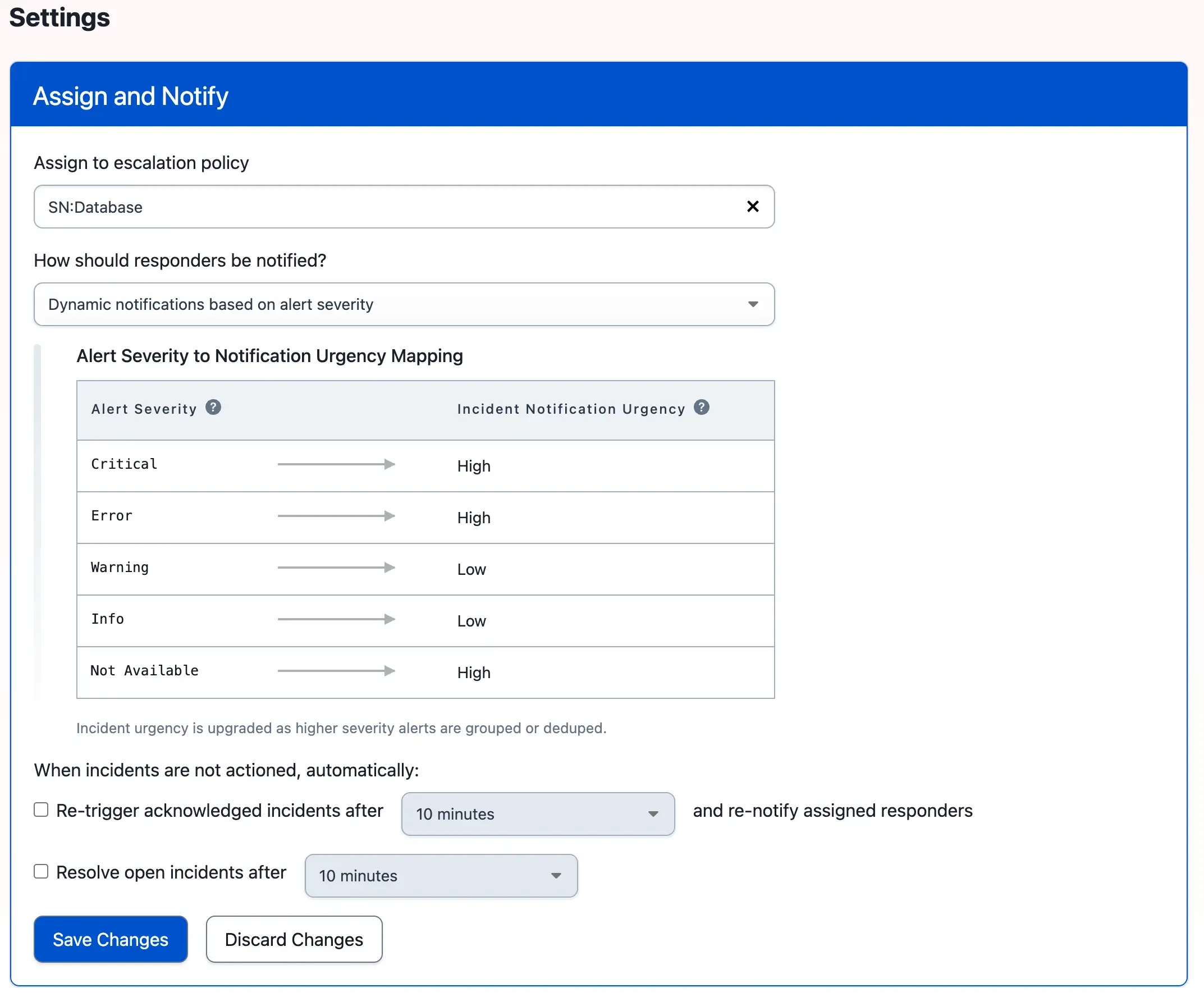Click the Low urgency for Warning

(x=471, y=570)
